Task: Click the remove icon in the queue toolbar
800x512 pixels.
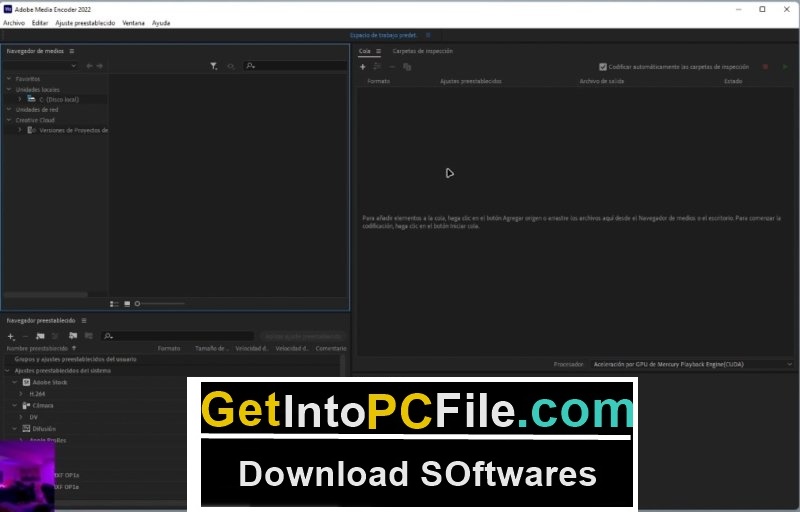Action: tap(392, 67)
